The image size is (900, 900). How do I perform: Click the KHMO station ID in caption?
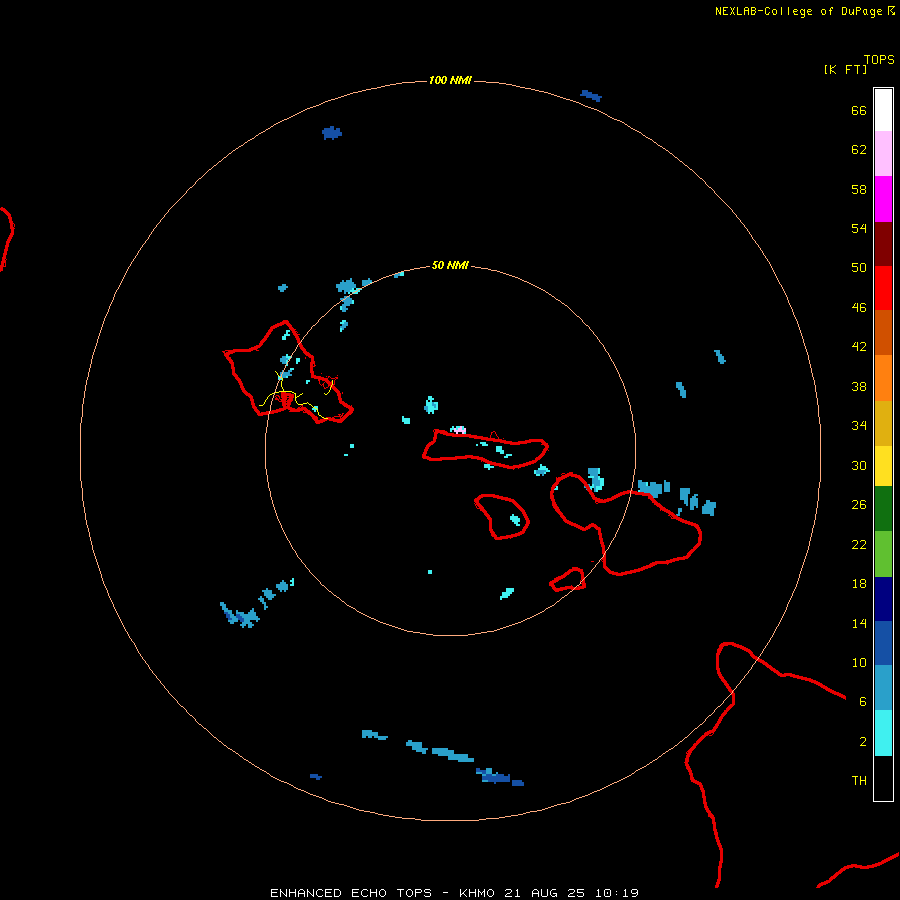click(477, 893)
